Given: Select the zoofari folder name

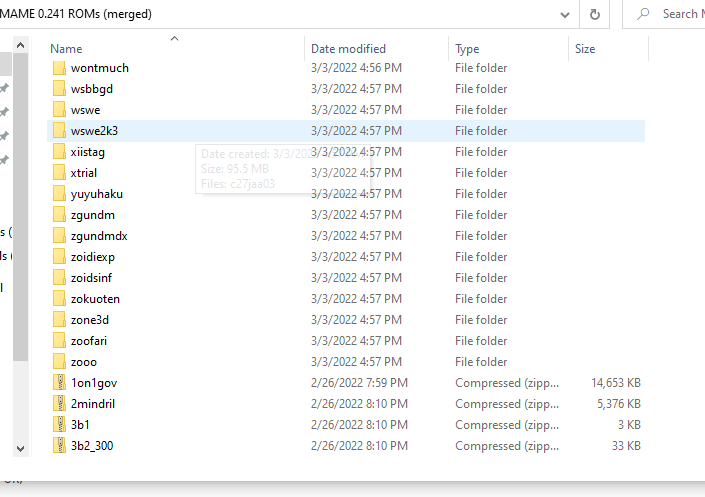Looking at the screenshot, I should pyautogui.click(x=89, y=340).
